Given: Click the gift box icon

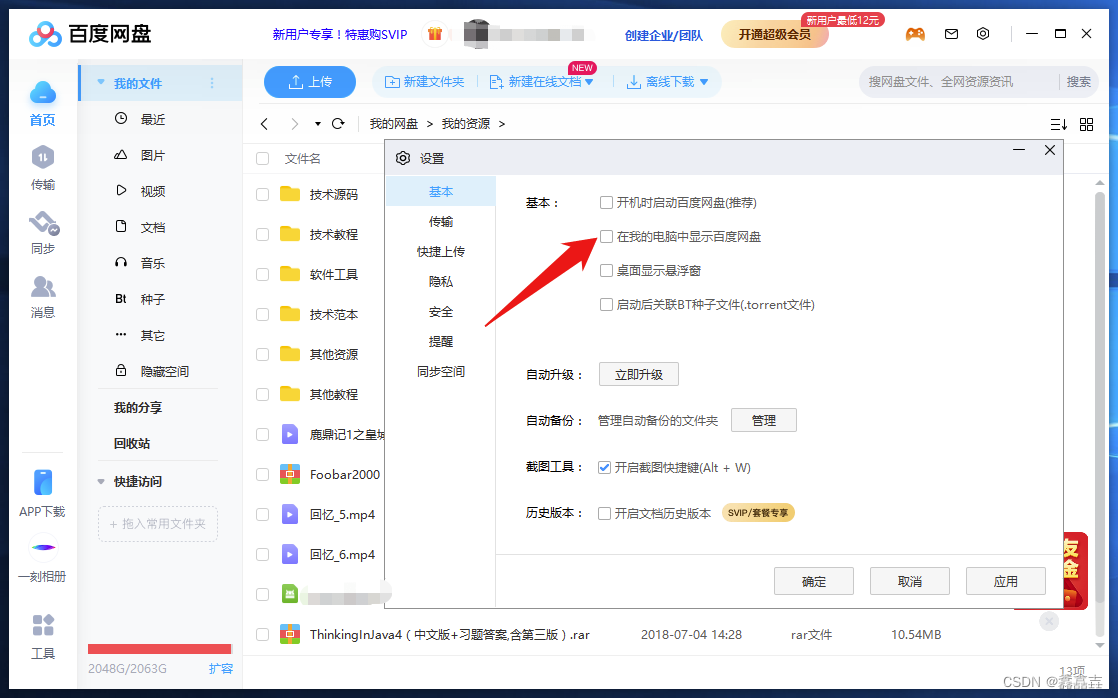Looking at the screenshot, I should pos(435,34).
